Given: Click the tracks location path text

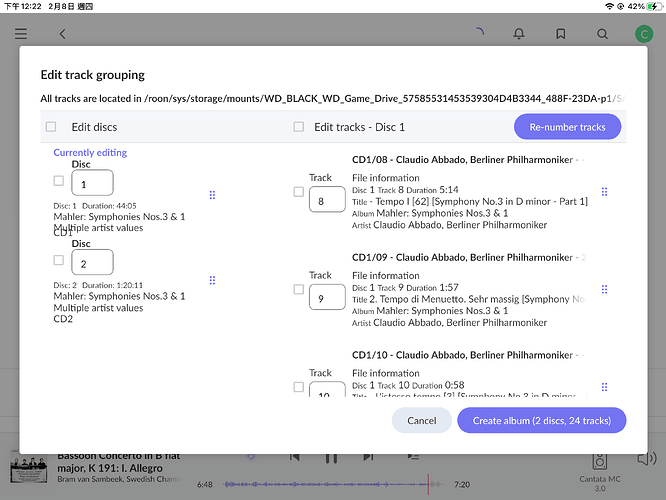Looking at the screenshot, I should tap(333, 99).
